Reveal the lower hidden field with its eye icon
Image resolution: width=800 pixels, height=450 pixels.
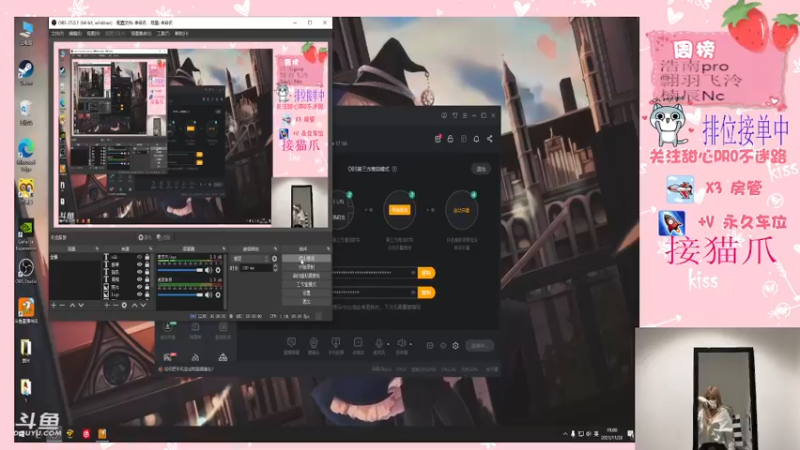tap(413, 292)
